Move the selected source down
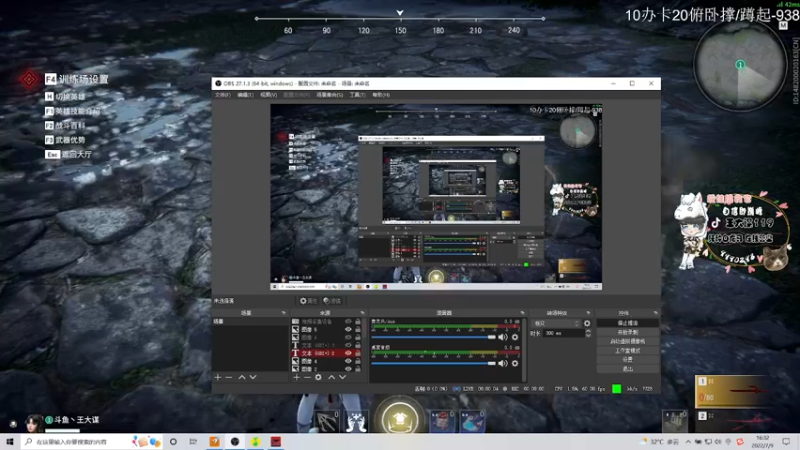This screenshot has width=800, height=450. tap(342, 377)
